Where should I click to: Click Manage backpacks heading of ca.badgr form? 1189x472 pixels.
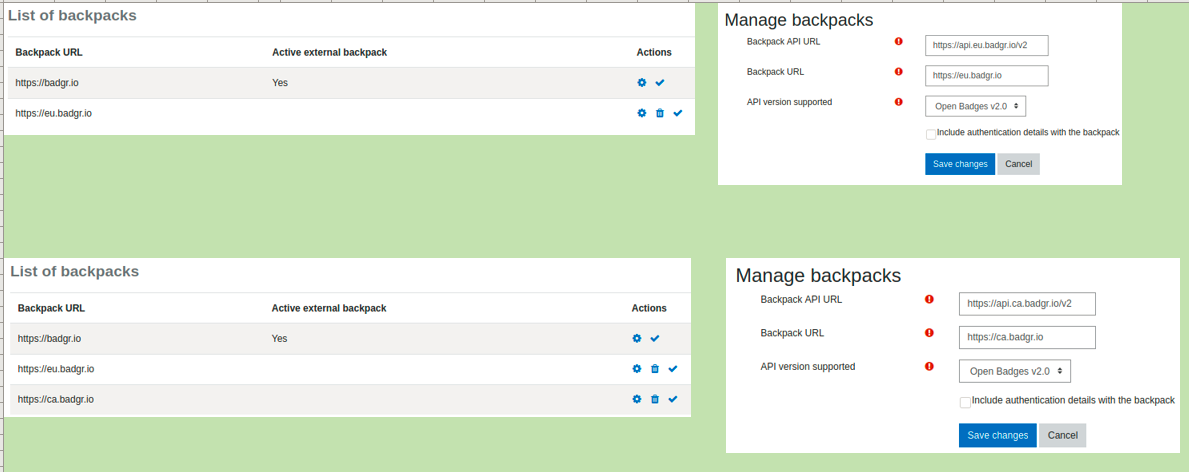coord(818,275)
